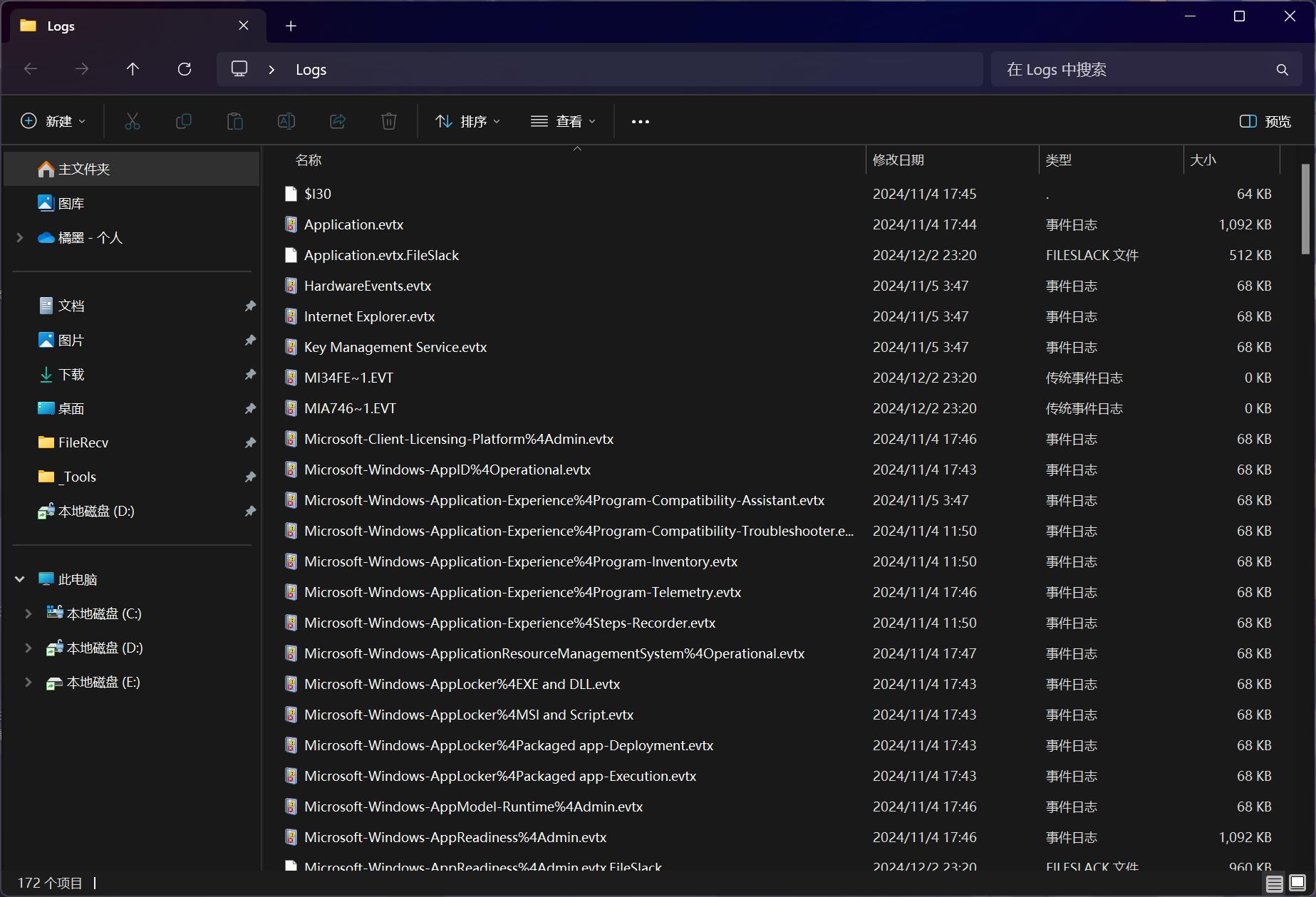This screenshot has width=1316, height=897.
Task: Click pin icon next to 文档
Action: pos(250,306)
